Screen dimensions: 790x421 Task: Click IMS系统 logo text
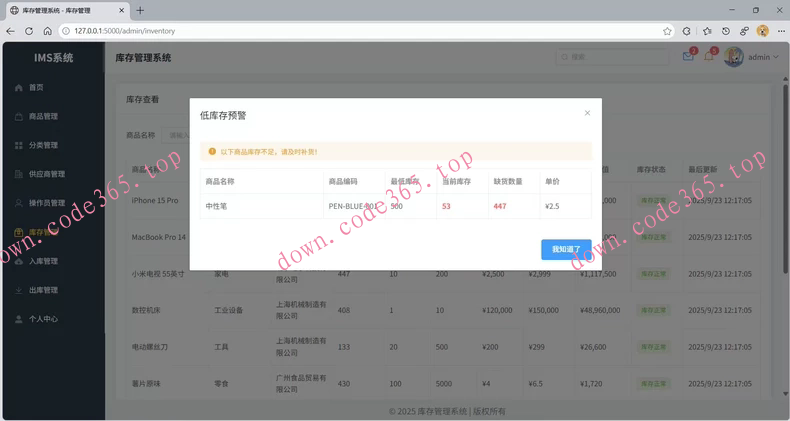pyautogui.click(x=53, y=58)
